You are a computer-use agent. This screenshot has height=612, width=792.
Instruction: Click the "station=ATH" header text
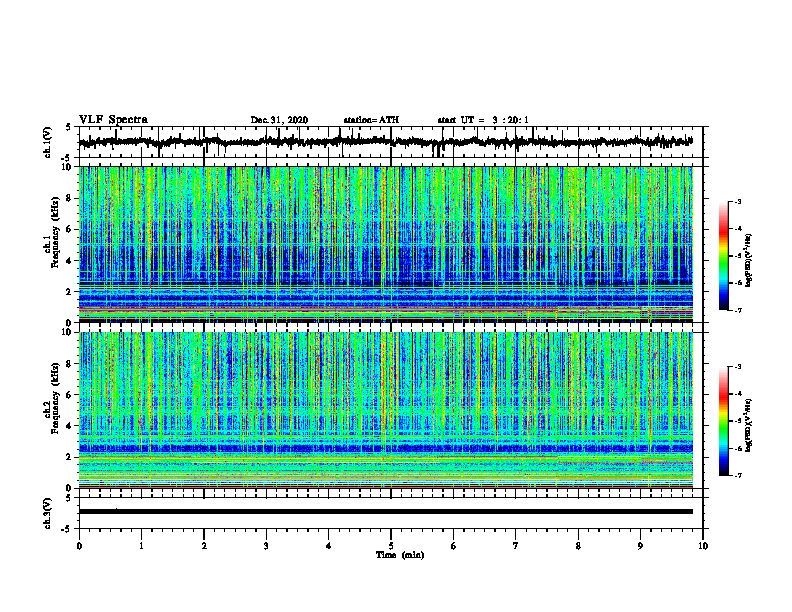[x=371, y=120]
